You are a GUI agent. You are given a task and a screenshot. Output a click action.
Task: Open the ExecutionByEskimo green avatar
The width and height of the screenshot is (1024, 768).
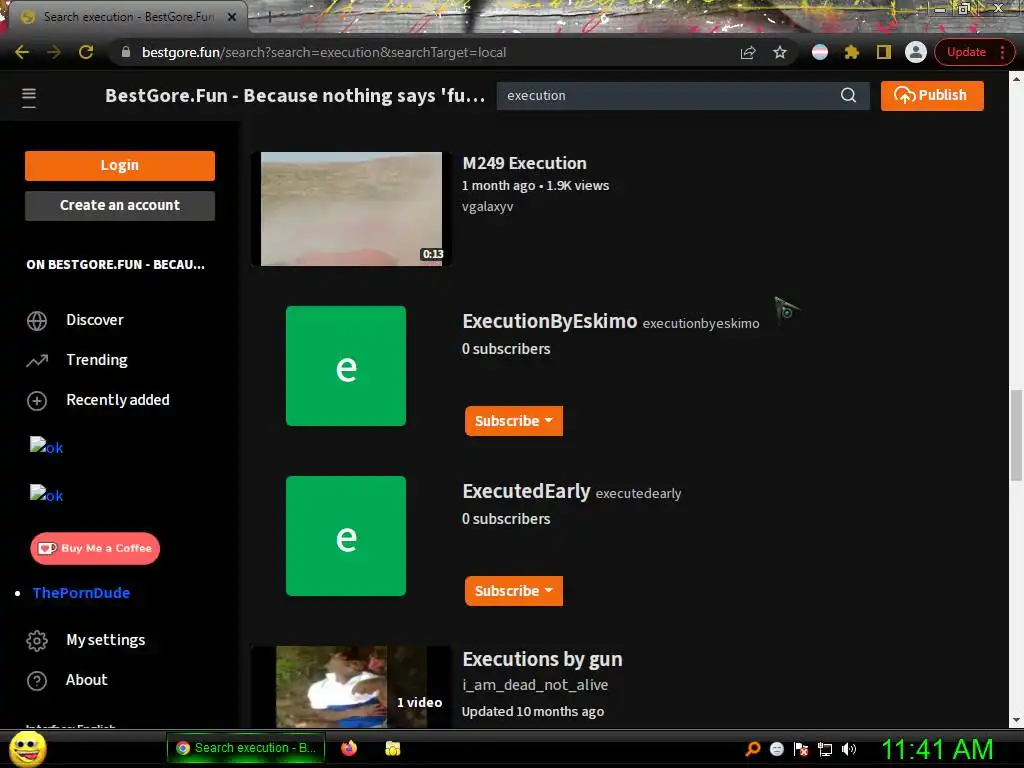[345, 366]
